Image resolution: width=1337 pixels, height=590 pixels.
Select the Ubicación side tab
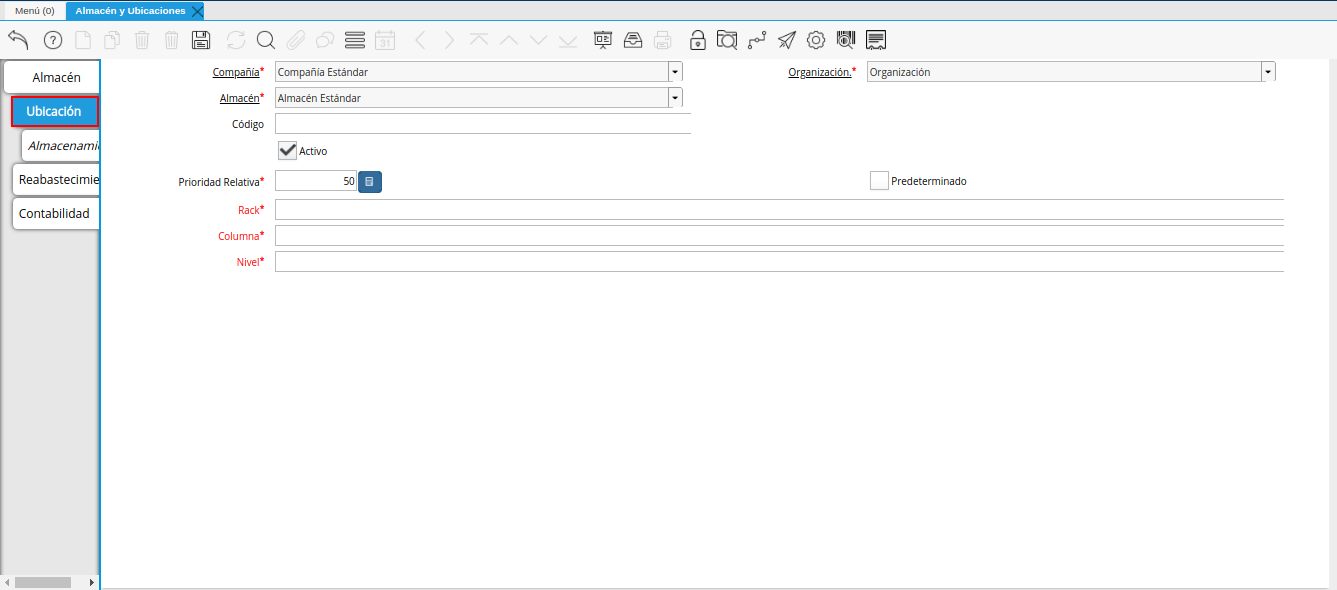click(55, 111)
